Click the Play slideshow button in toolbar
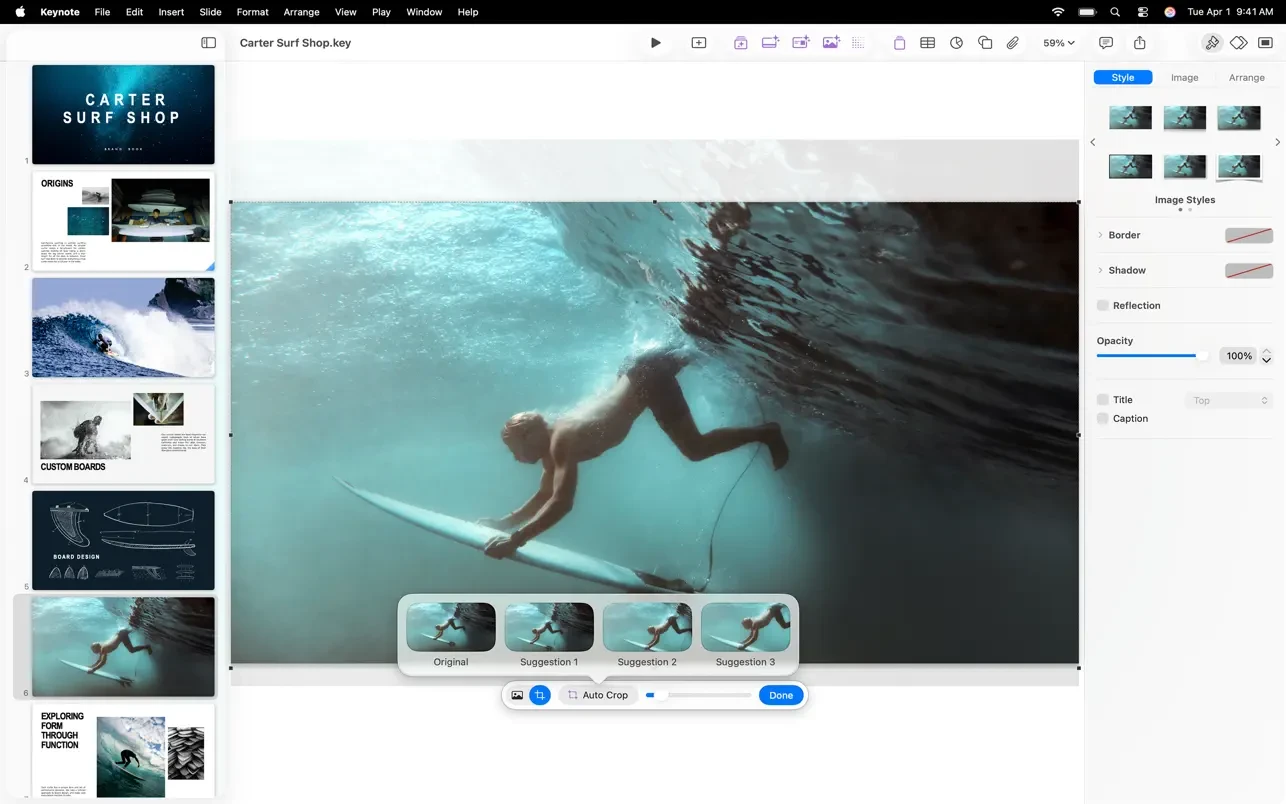The height and width of the screenshot is (804, 1286). 656,43
